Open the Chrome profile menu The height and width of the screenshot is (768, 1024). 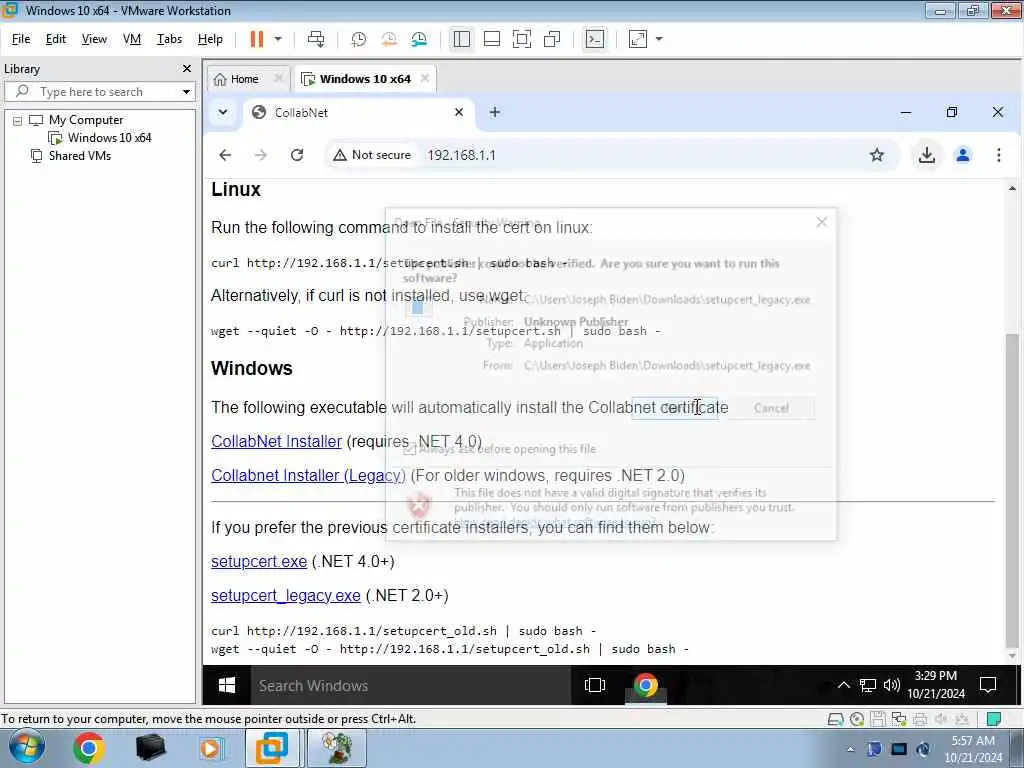tap(963, 155)
